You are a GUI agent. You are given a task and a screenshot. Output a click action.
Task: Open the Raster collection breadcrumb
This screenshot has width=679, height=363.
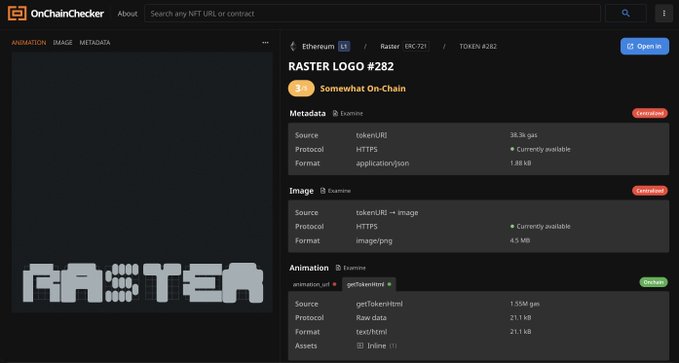coord(390,46)
